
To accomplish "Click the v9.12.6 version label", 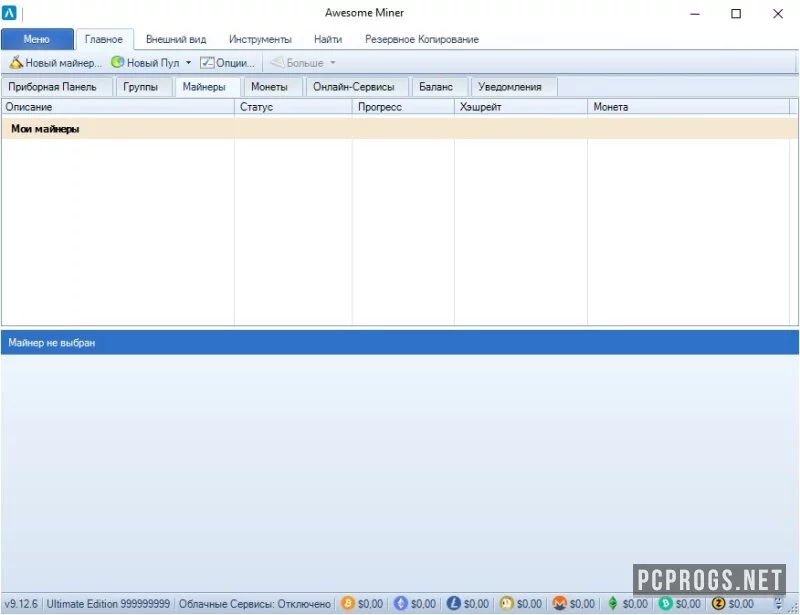I will click(x=21, y=604).
